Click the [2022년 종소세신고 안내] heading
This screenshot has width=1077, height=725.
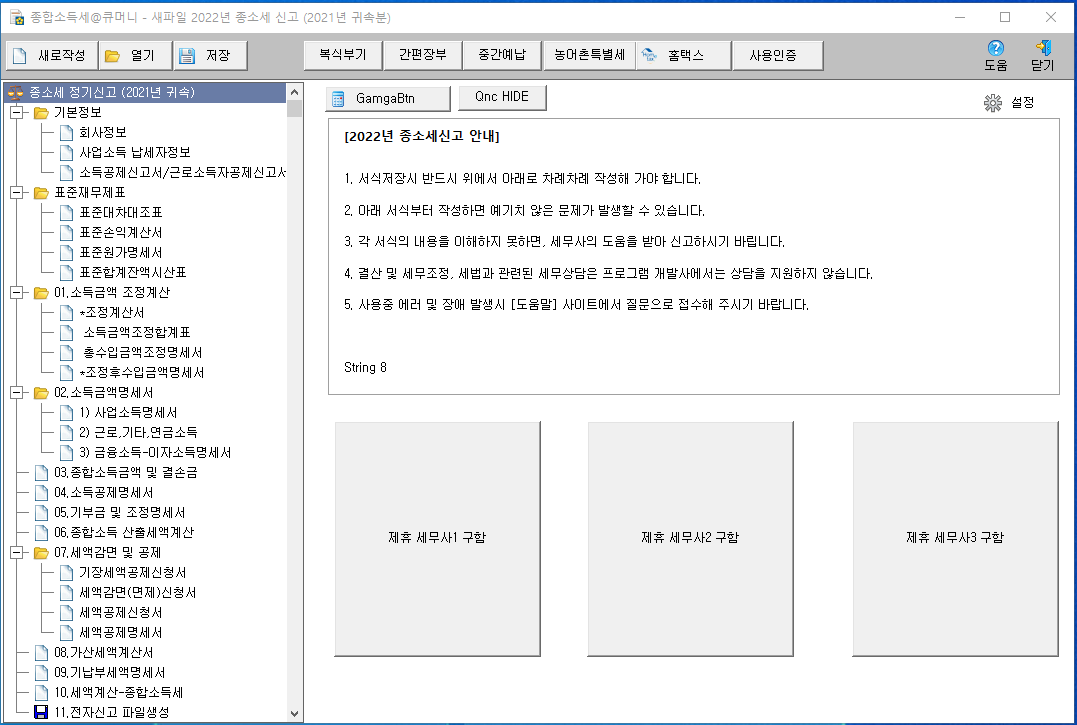tap(422, 137)
